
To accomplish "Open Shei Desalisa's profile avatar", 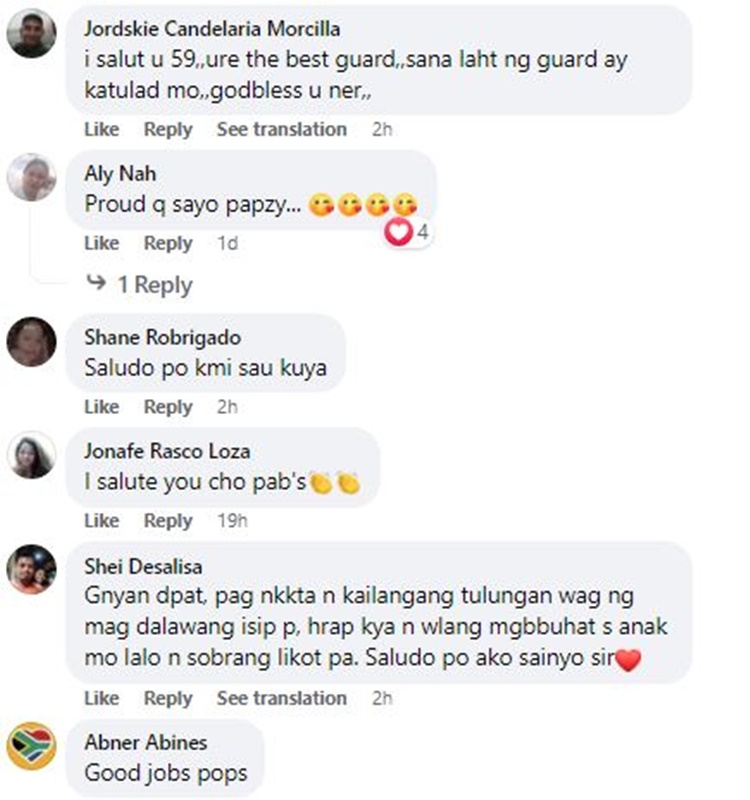I will point(32,569).
